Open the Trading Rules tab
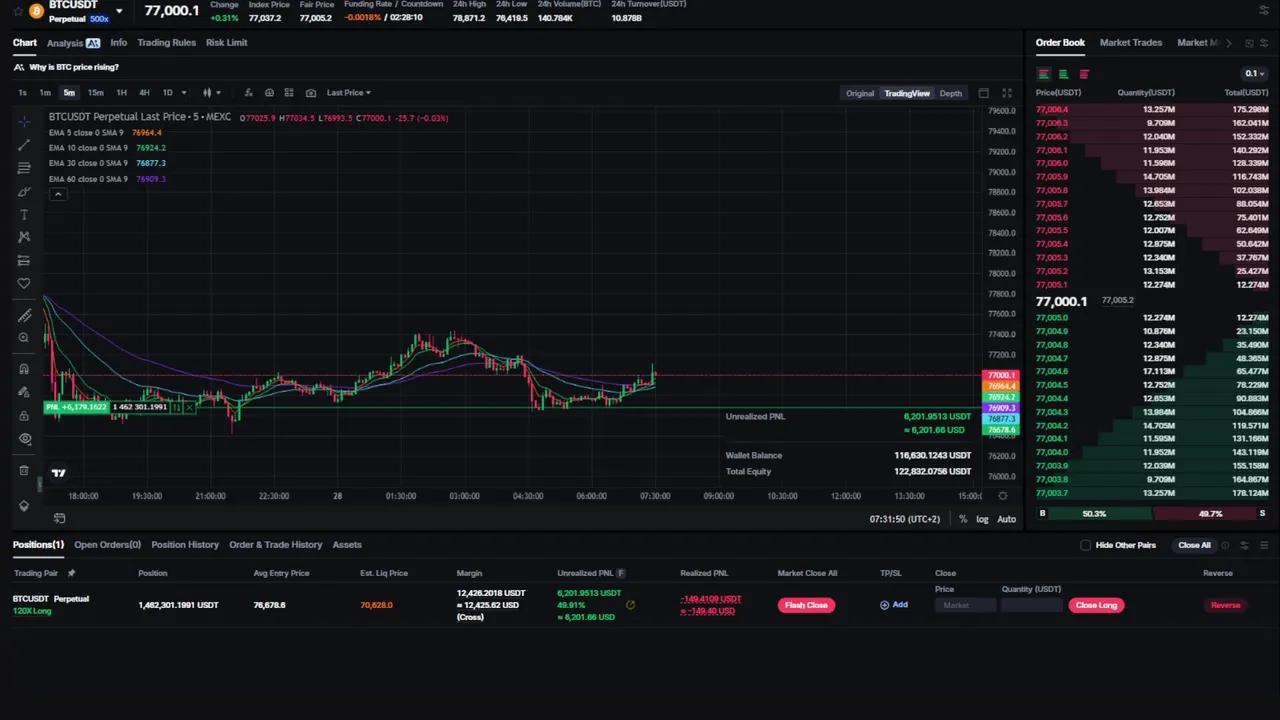1280x720 pixels. click(x=166, y=43)
